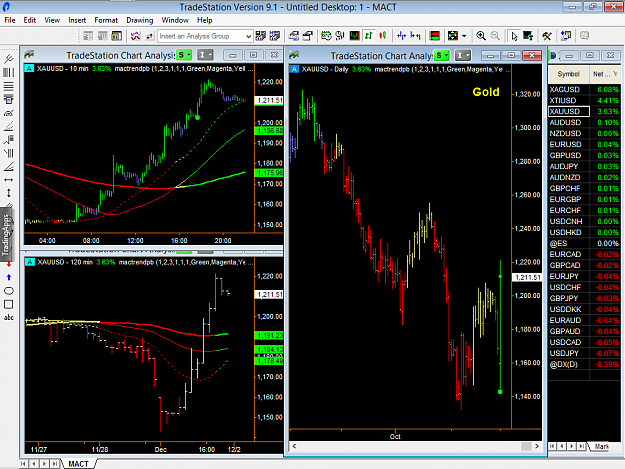Select the horizontal double-arrow drawing tool
Screen dimensions: 625x469
[9, 180]
